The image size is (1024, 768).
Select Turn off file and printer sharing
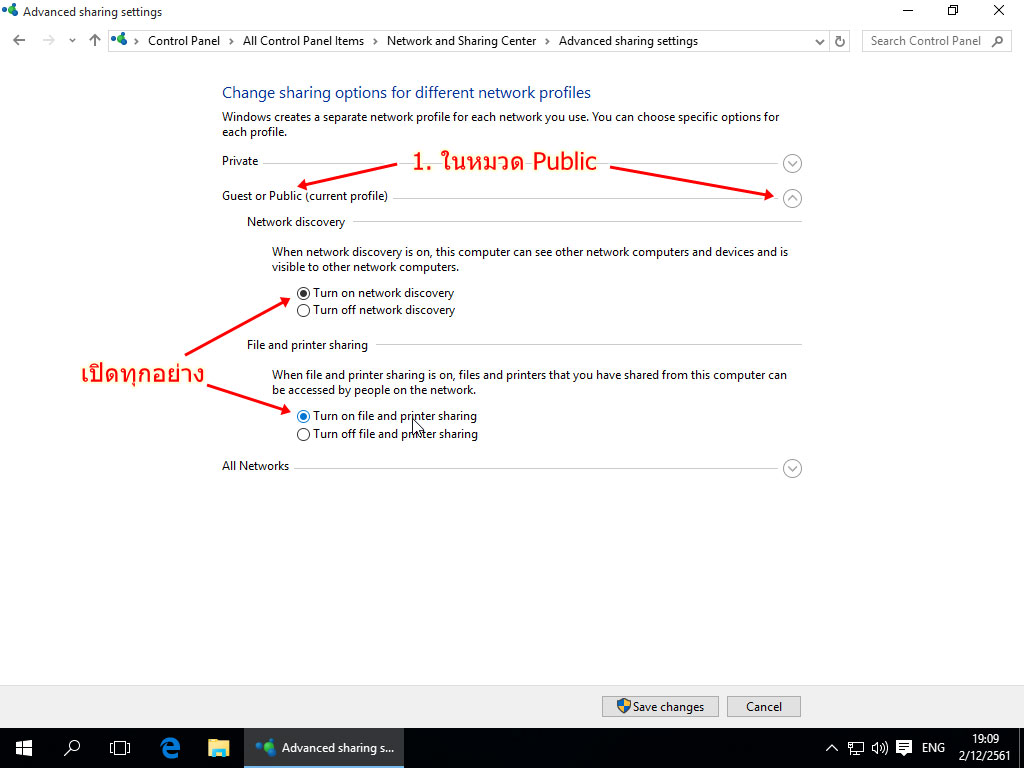coord(304,435)
